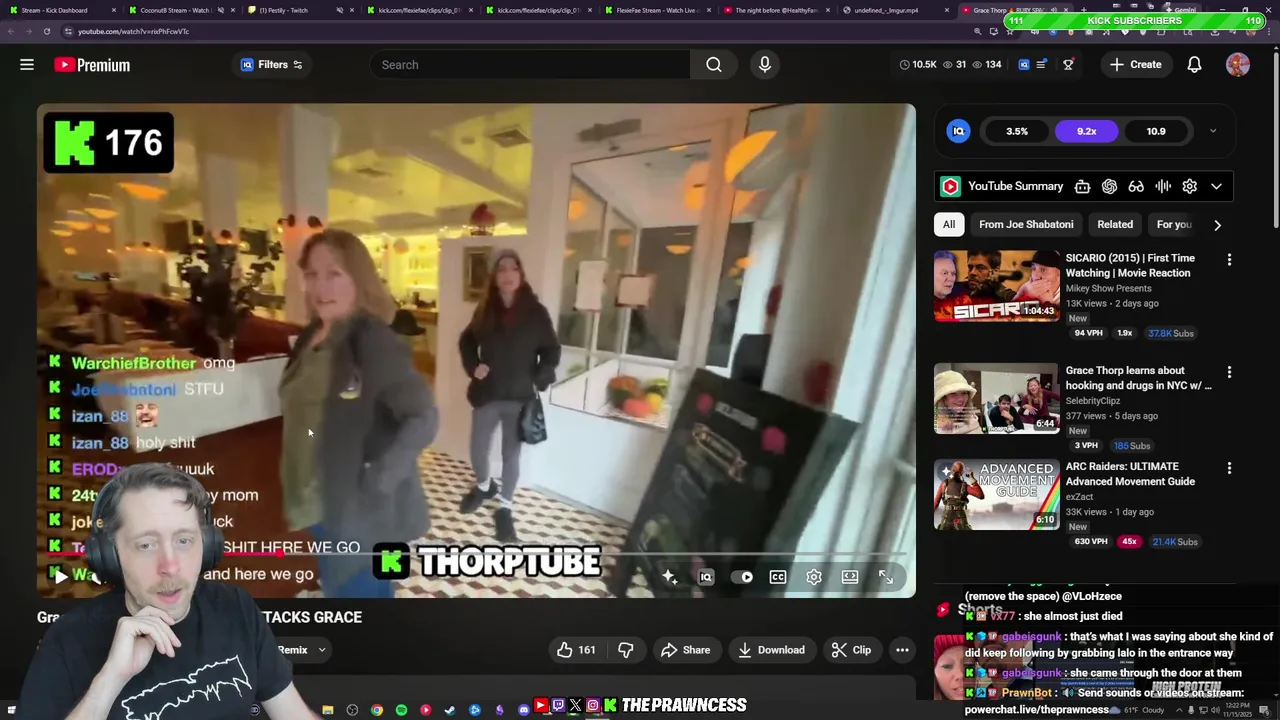This screenshot has width=1280, height=720.
Task: Clip the video
Action: (852, 650)
